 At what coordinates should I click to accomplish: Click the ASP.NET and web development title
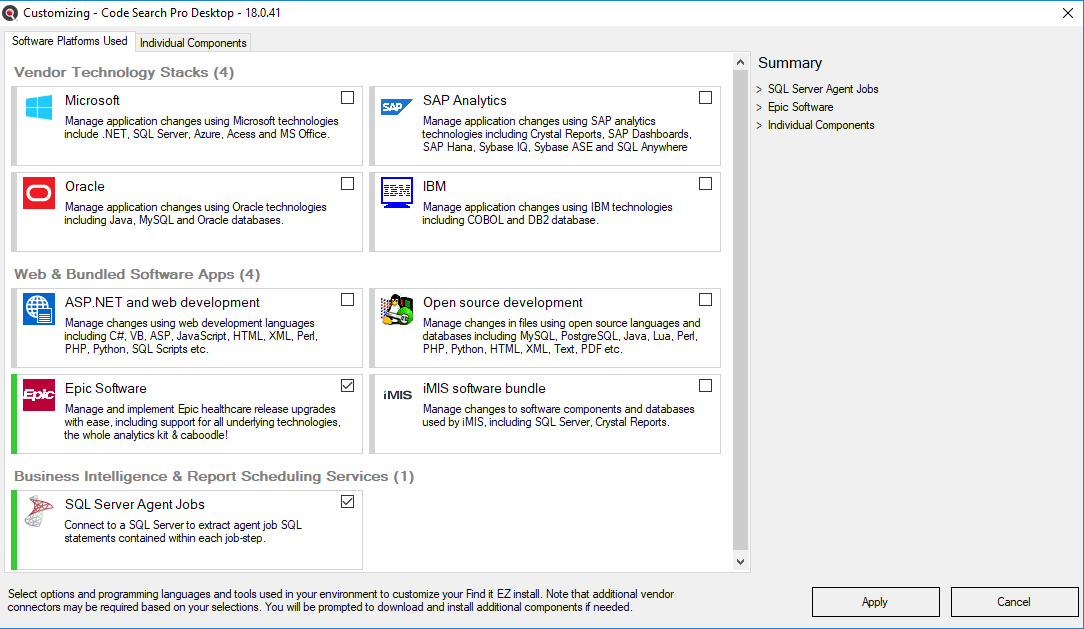162,303
